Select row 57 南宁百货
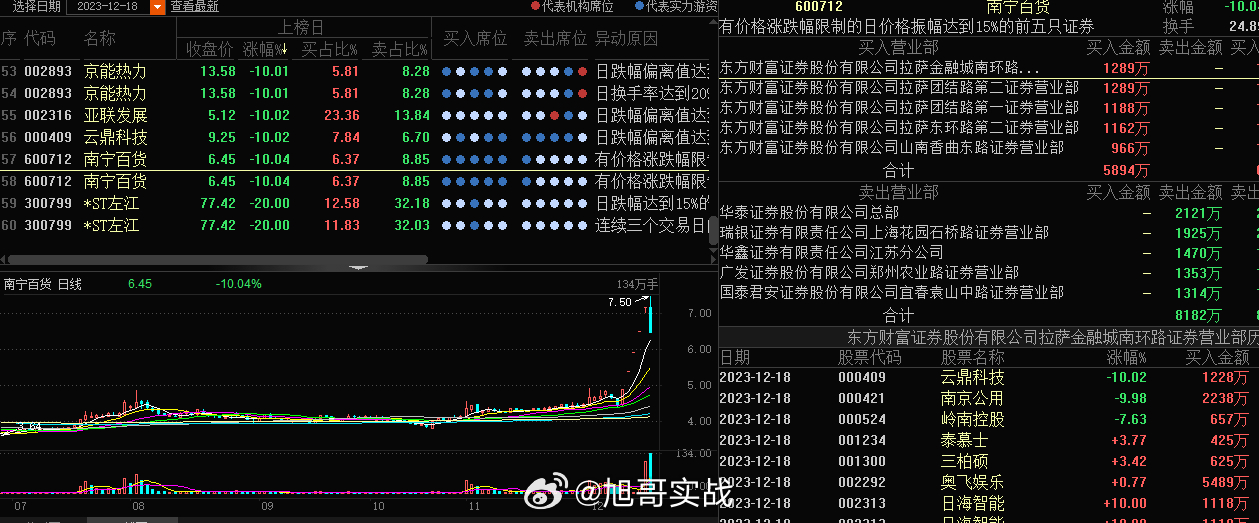Screen dimensions: 1259x523 pos(355,159)
